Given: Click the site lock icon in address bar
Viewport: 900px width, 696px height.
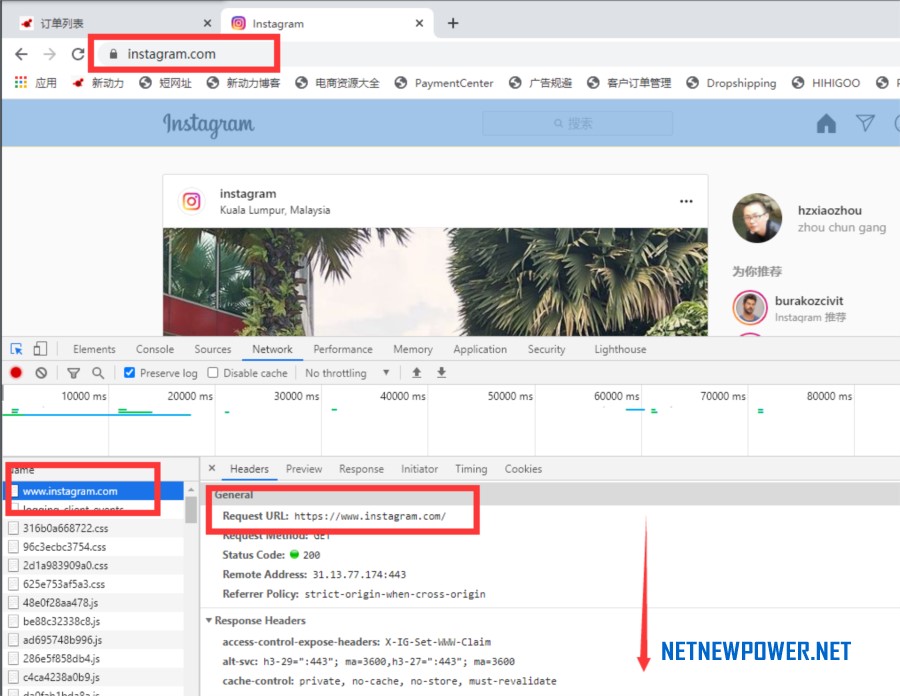Looking at the screenshot, I should [114, 54].
